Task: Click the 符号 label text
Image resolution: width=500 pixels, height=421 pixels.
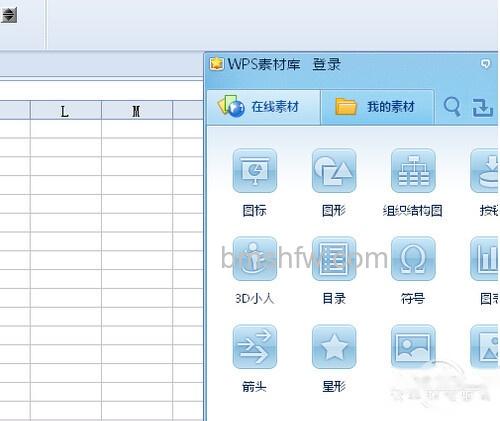Action: click(413, 298)
